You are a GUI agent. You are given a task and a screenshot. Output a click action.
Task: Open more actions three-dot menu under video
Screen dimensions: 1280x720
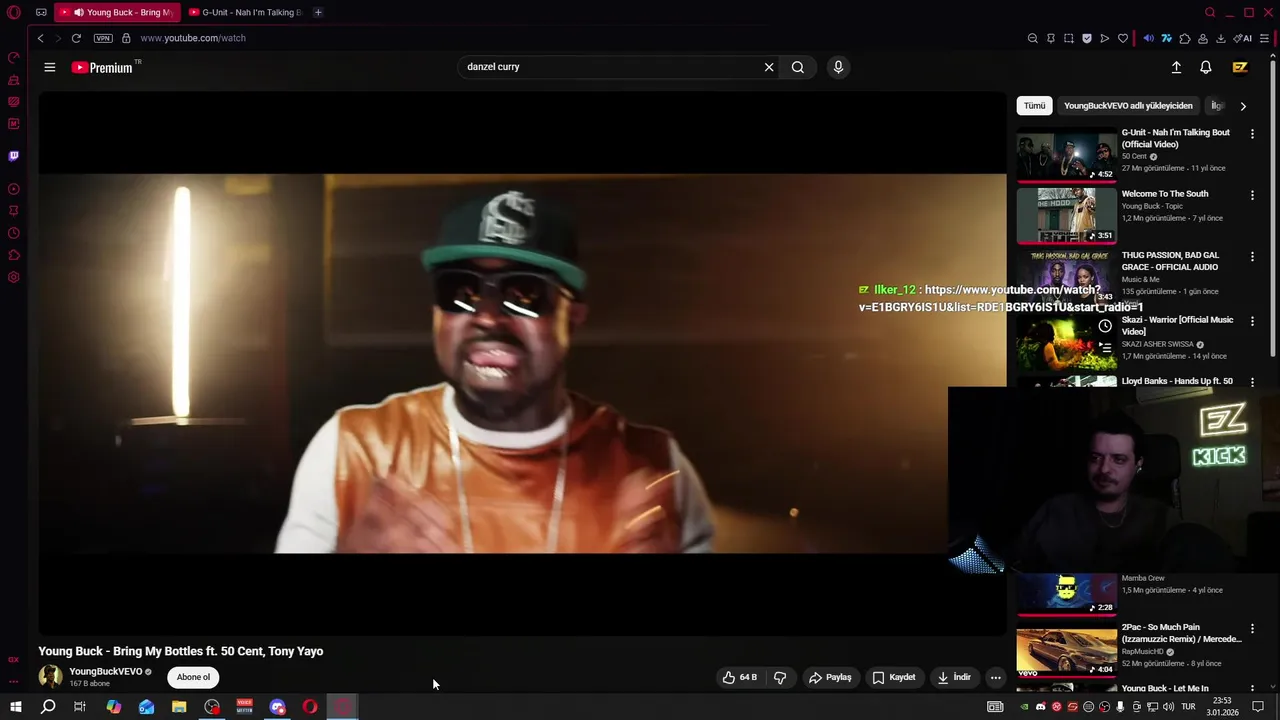(x=995, y=677)
